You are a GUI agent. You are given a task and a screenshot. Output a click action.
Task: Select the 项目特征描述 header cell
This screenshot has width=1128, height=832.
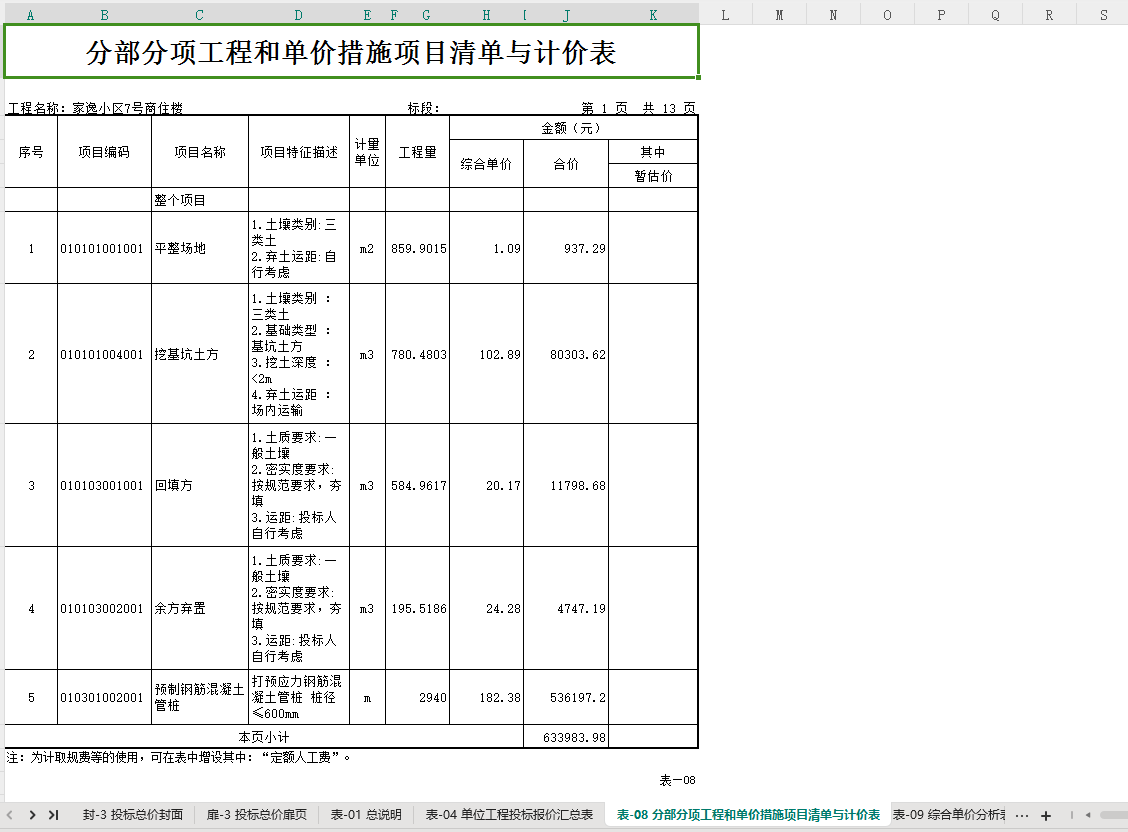pos(299,152)
